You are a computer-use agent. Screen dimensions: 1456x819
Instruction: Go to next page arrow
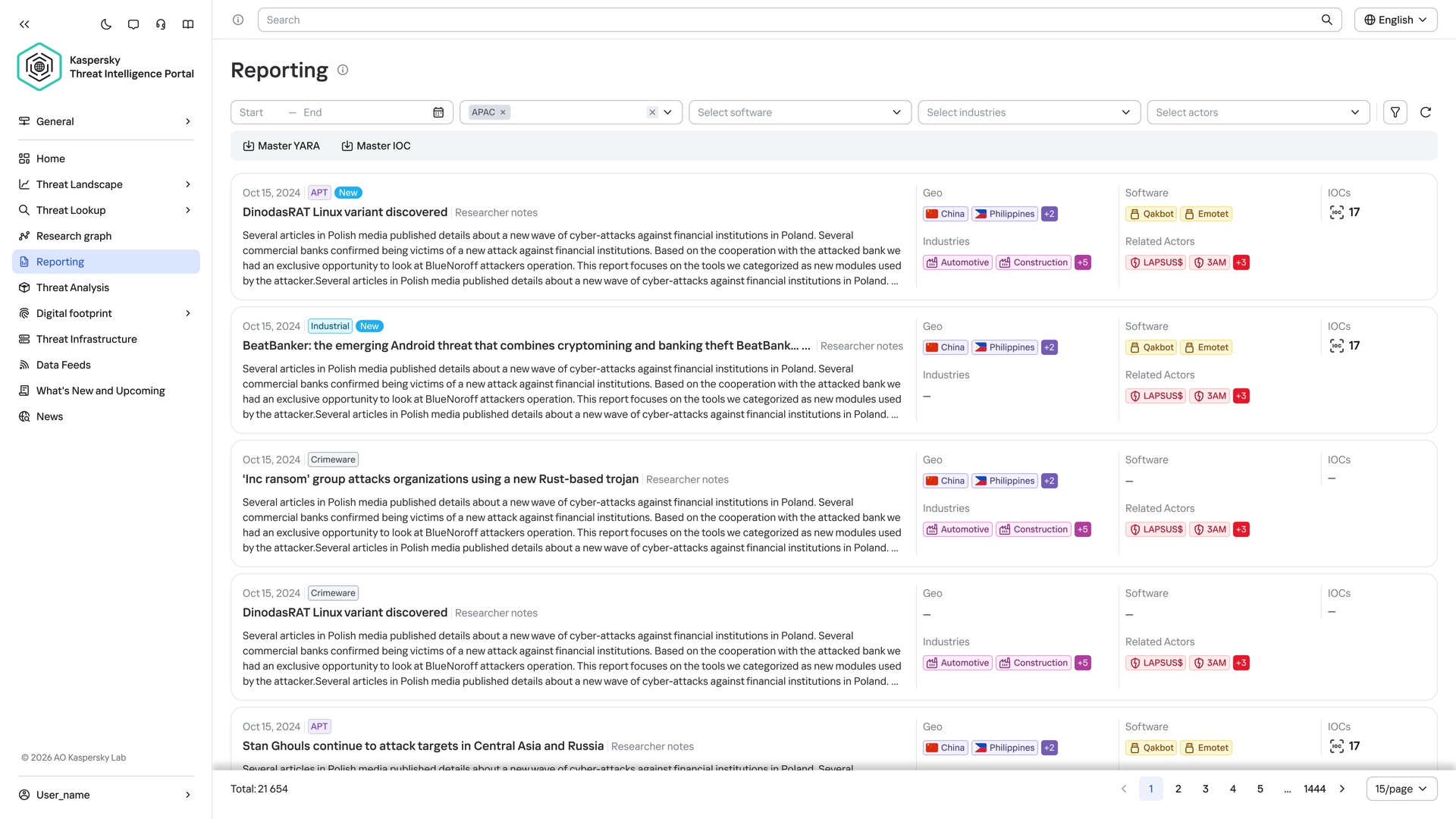click(x=1342, y=789)
